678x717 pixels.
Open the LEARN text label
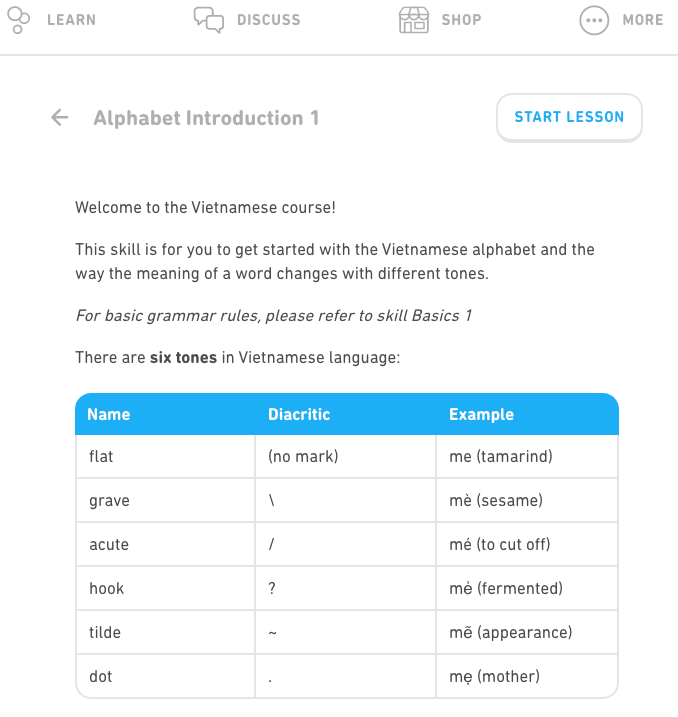(71, 19)
